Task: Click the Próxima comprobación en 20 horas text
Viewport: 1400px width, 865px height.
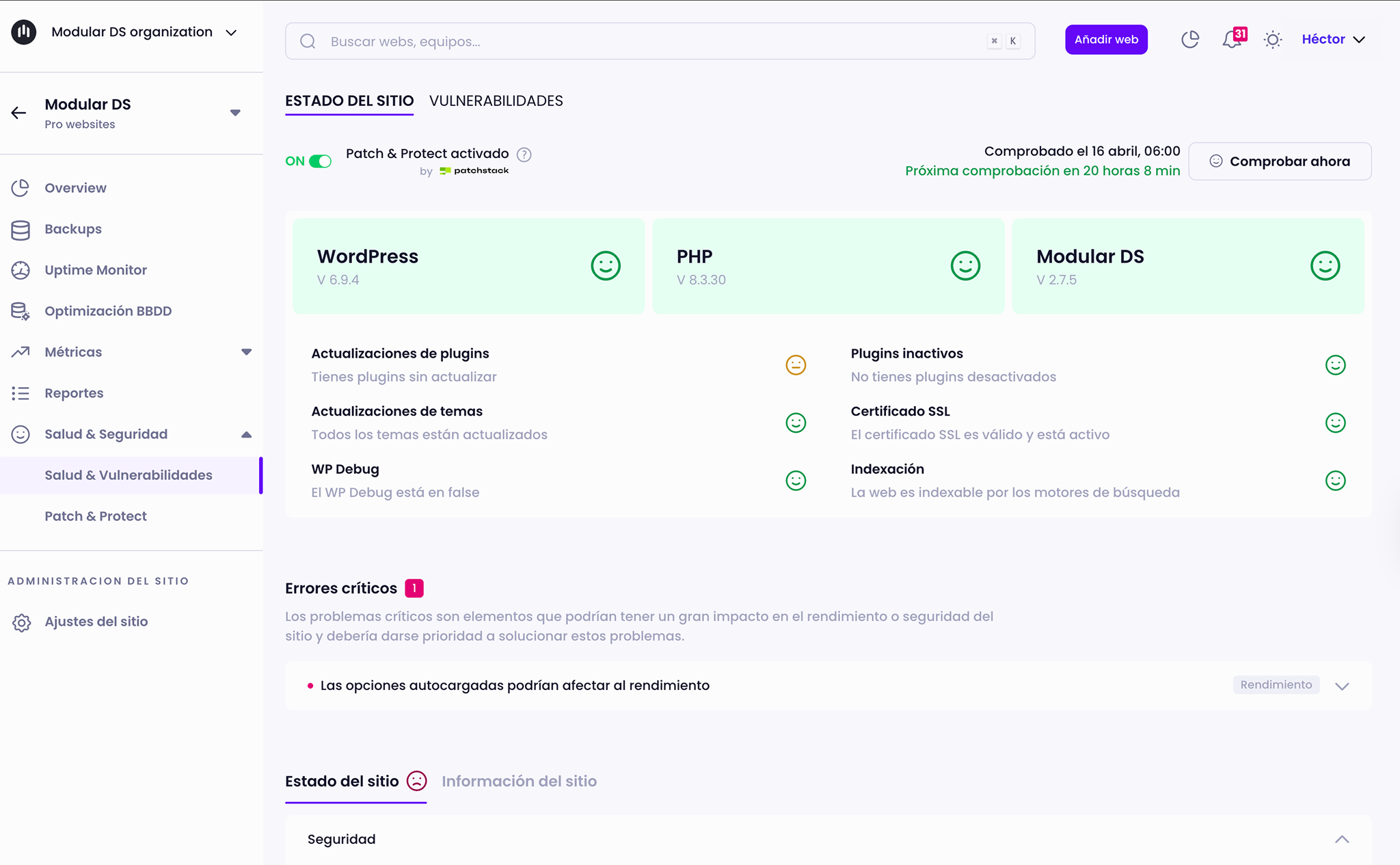Action: tap(1042, 171)
